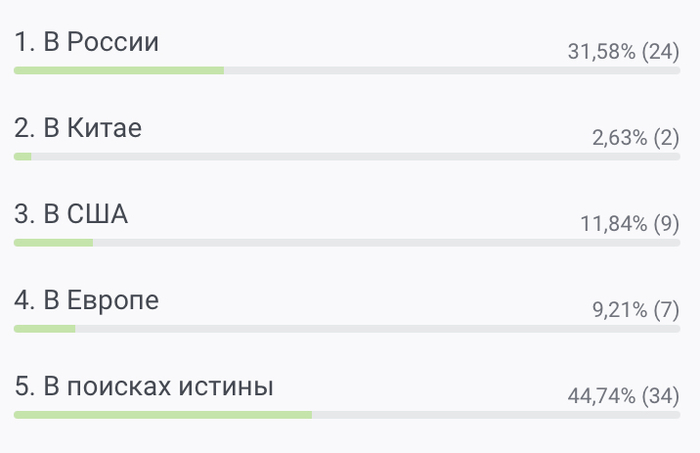This screenshot has height=453, width=700.
Task: Click the green filled part of the В России bar
Action: [x=119, y=71]
